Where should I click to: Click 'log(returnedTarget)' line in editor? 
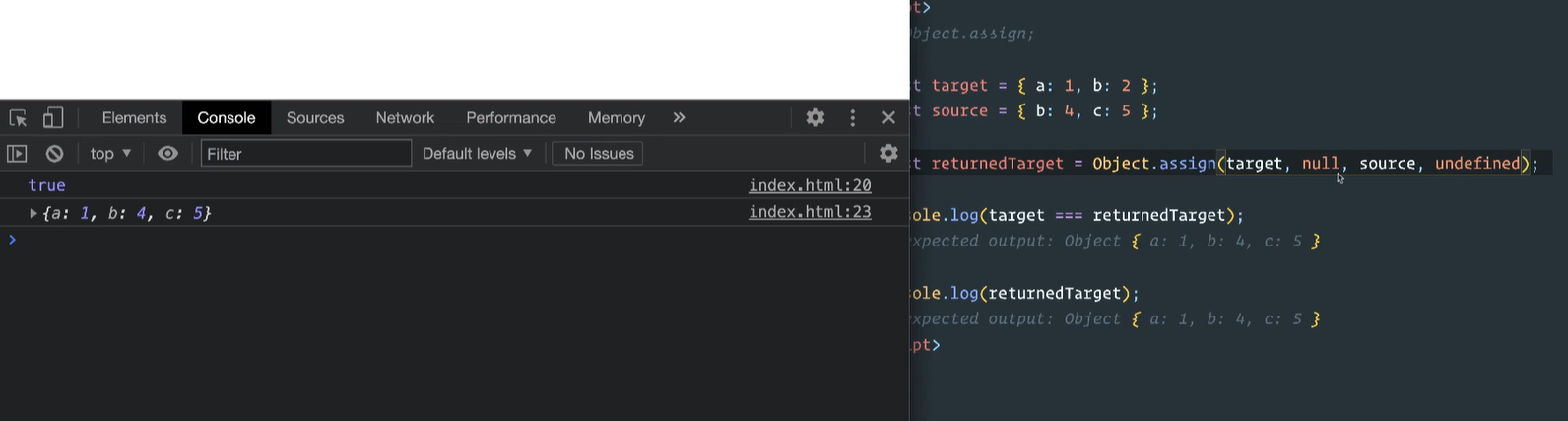pos(1044,293)
